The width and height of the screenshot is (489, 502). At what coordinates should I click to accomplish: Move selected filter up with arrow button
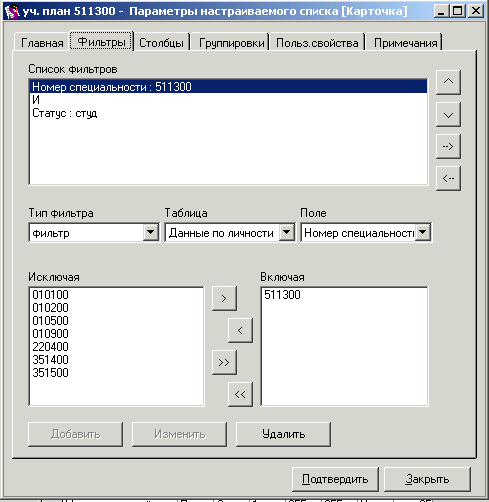[448, 82]
